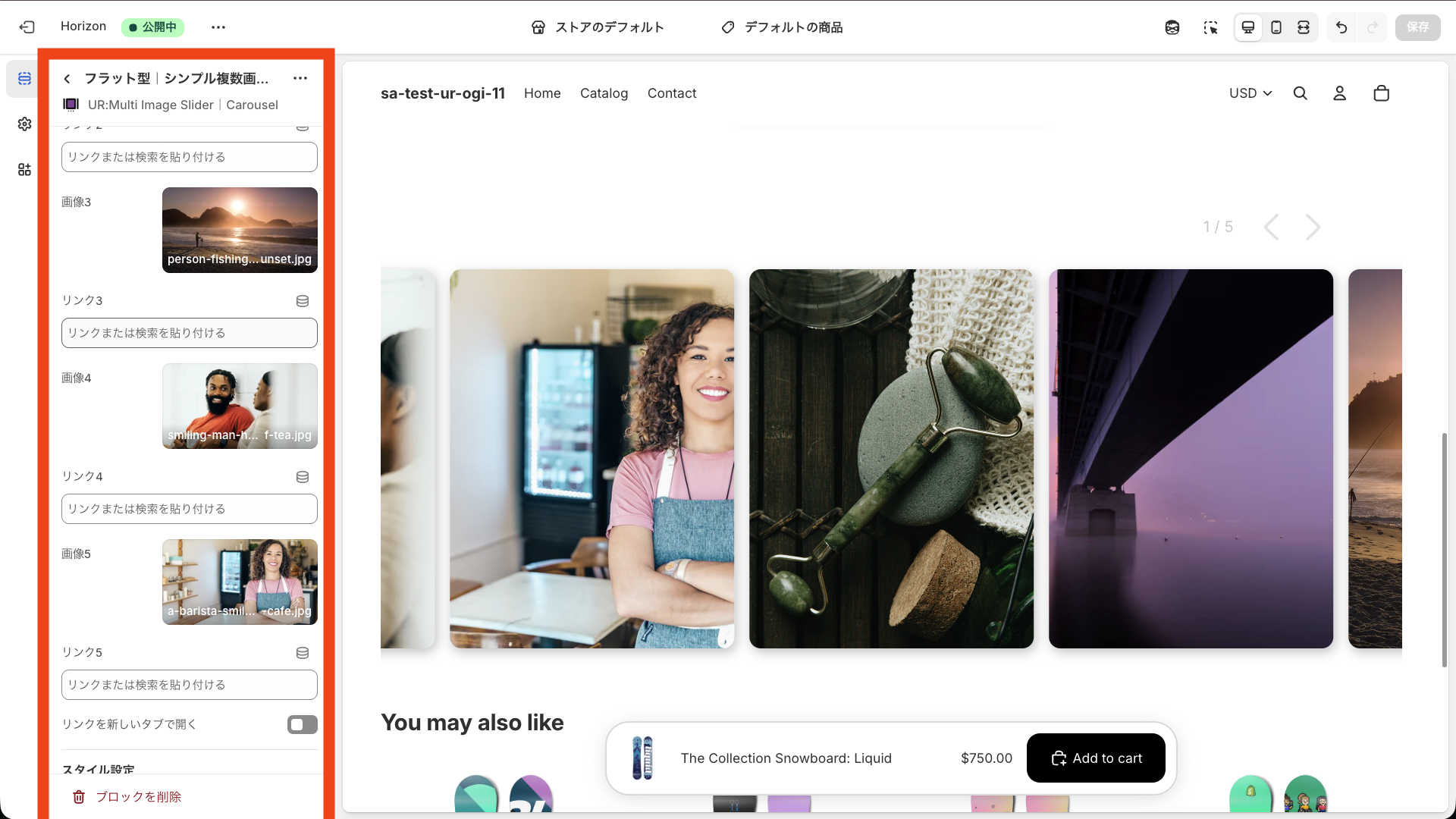Connect dynamic source for リンク3
The image size is (1456, 819).
click(x=302, y=301)
